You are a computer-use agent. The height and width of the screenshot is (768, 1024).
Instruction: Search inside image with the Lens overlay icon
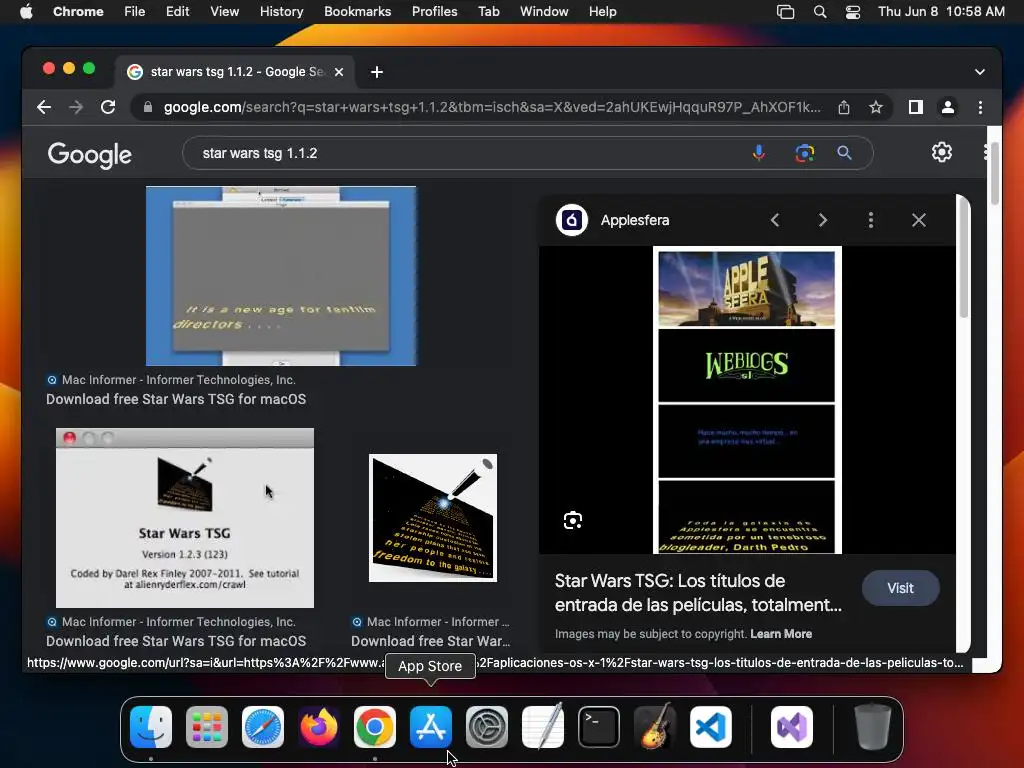pos(573,520)
